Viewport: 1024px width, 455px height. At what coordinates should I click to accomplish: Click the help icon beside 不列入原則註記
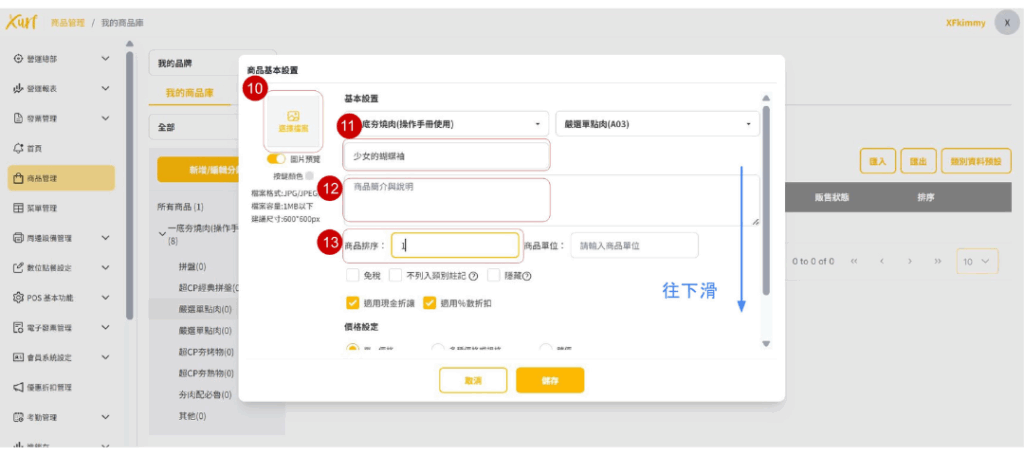[x=473, y=276]
